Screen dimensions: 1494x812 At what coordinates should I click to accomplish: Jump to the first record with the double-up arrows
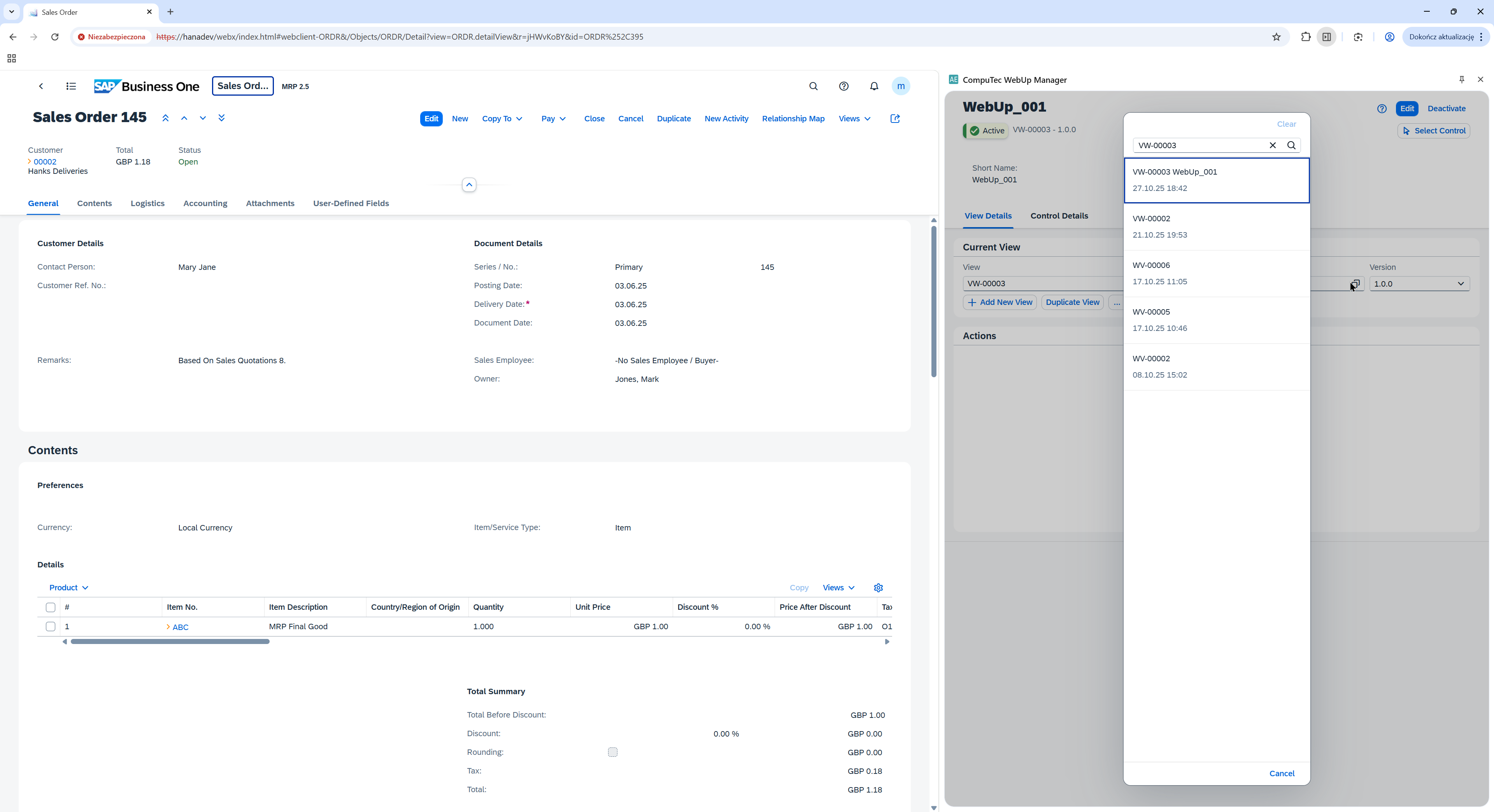tap(165, 118)
